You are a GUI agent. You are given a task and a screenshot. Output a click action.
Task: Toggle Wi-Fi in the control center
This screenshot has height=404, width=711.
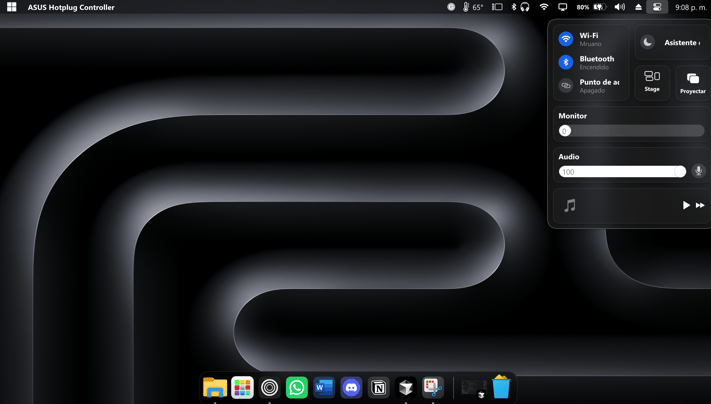point(565,39)
